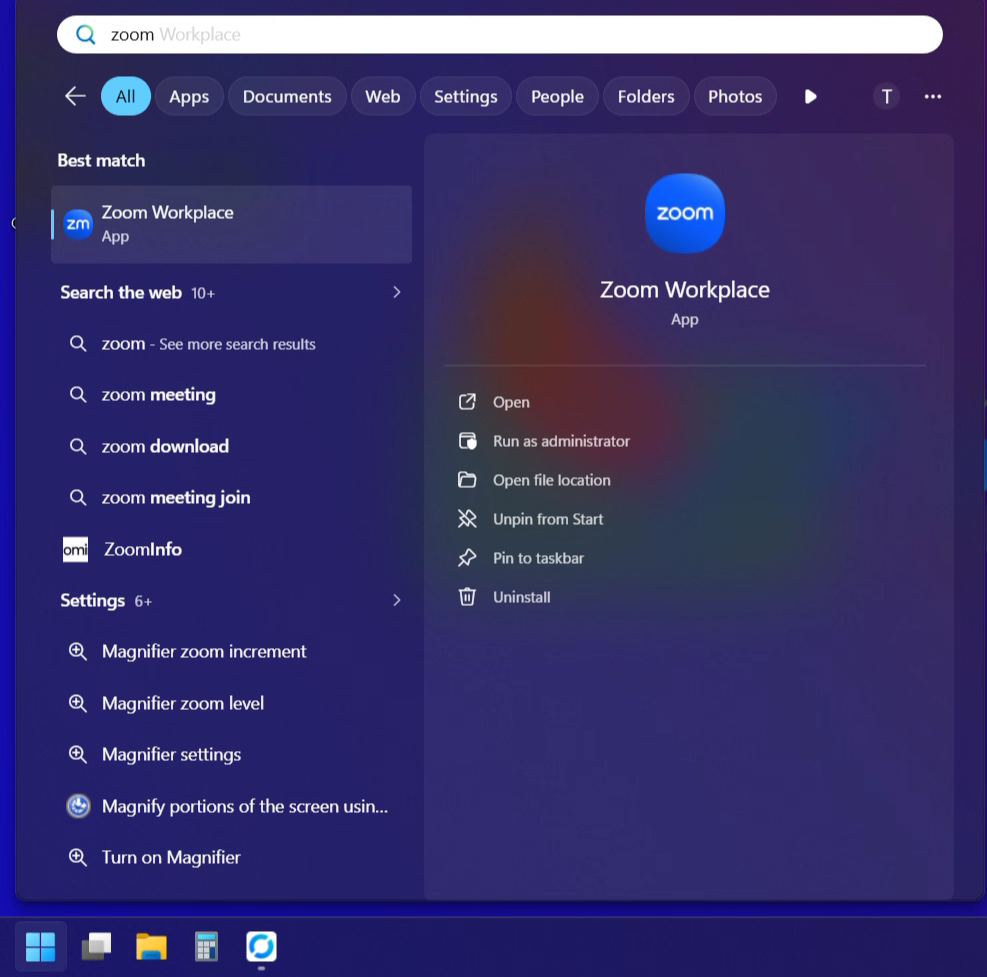Click the Open text in the details pane
The width and height of the screenshot is (987, 977).
(511, 402)
